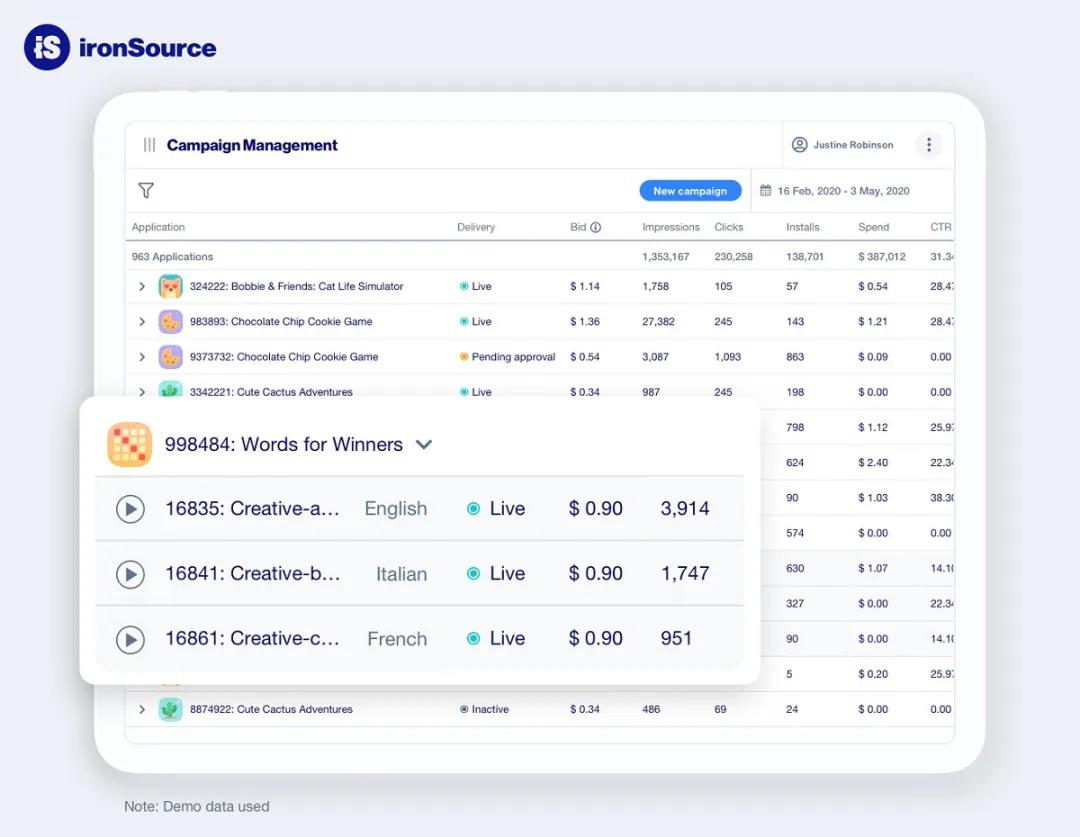
Task: Sort by the Clicks column header
Action: [729, 227]
